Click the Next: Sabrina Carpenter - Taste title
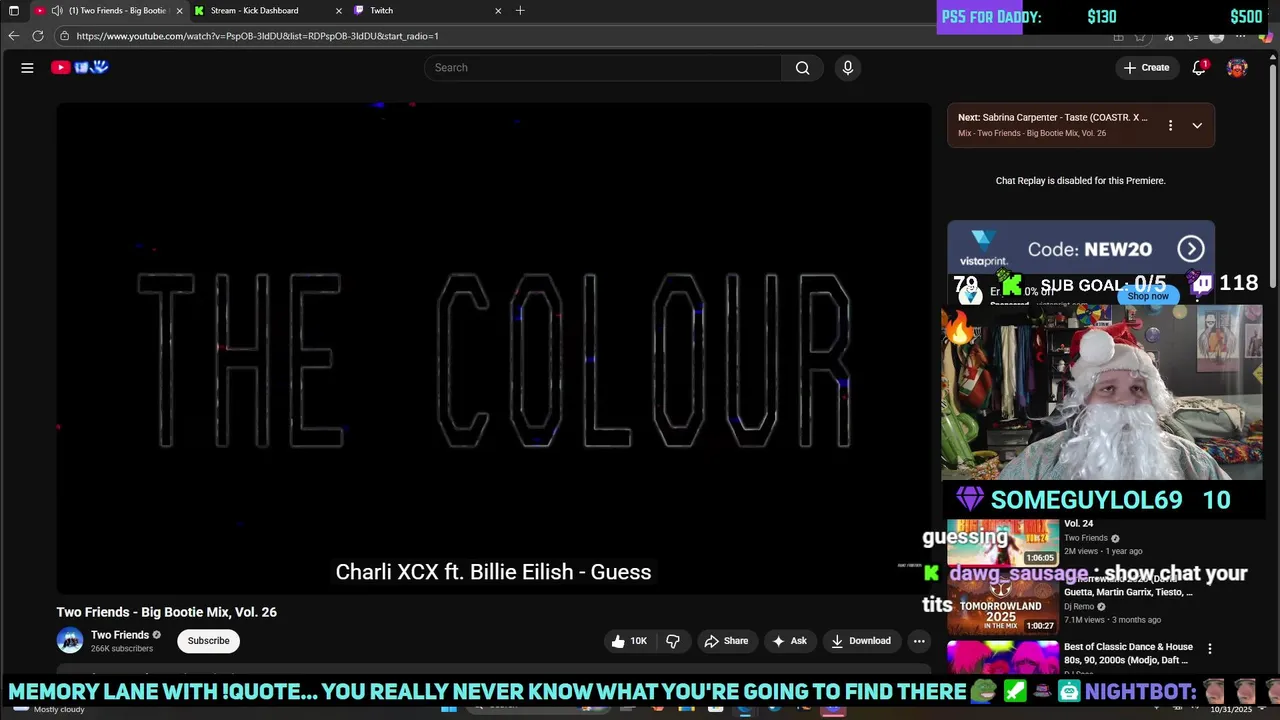The width and height of the screenshot is (1280, 720). coord(1053,118)
